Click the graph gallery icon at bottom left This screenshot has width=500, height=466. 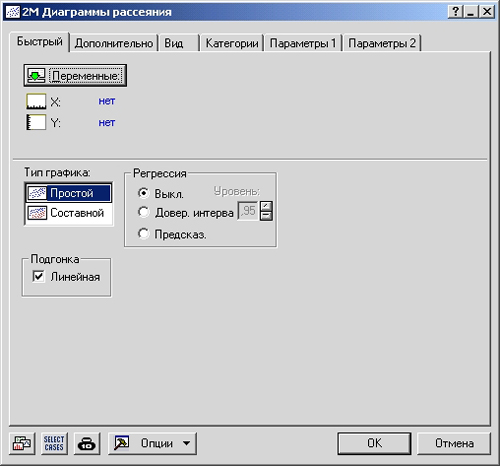pos(22,443)
